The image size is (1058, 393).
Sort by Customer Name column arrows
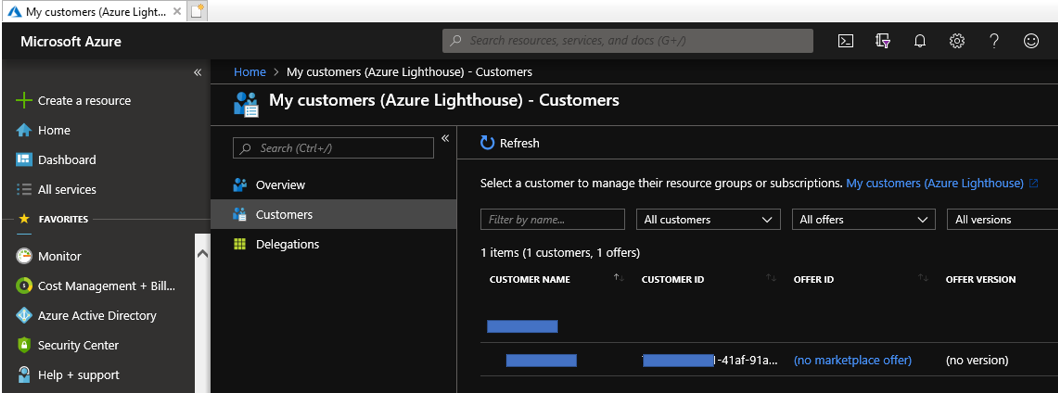click(619, 278)
